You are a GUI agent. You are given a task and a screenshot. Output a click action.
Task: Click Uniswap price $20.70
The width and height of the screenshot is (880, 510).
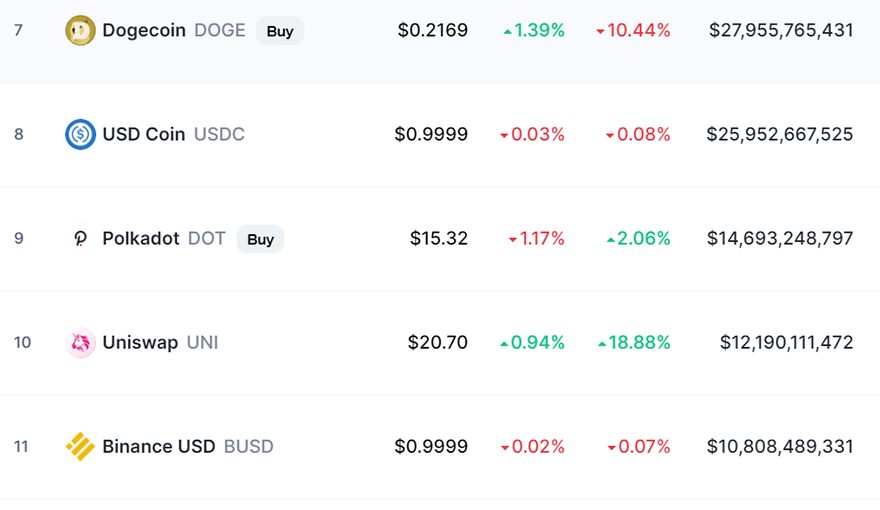(x=438, y=342)
